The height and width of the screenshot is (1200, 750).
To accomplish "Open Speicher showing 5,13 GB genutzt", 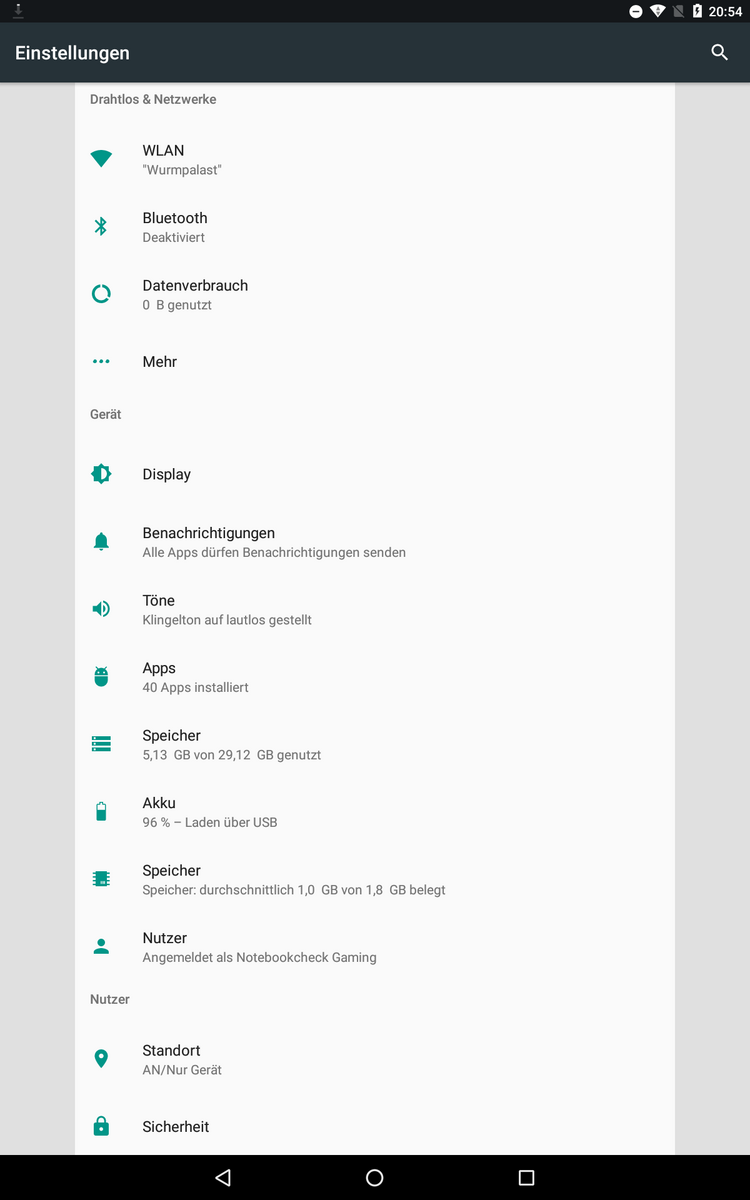I will 375,744.
